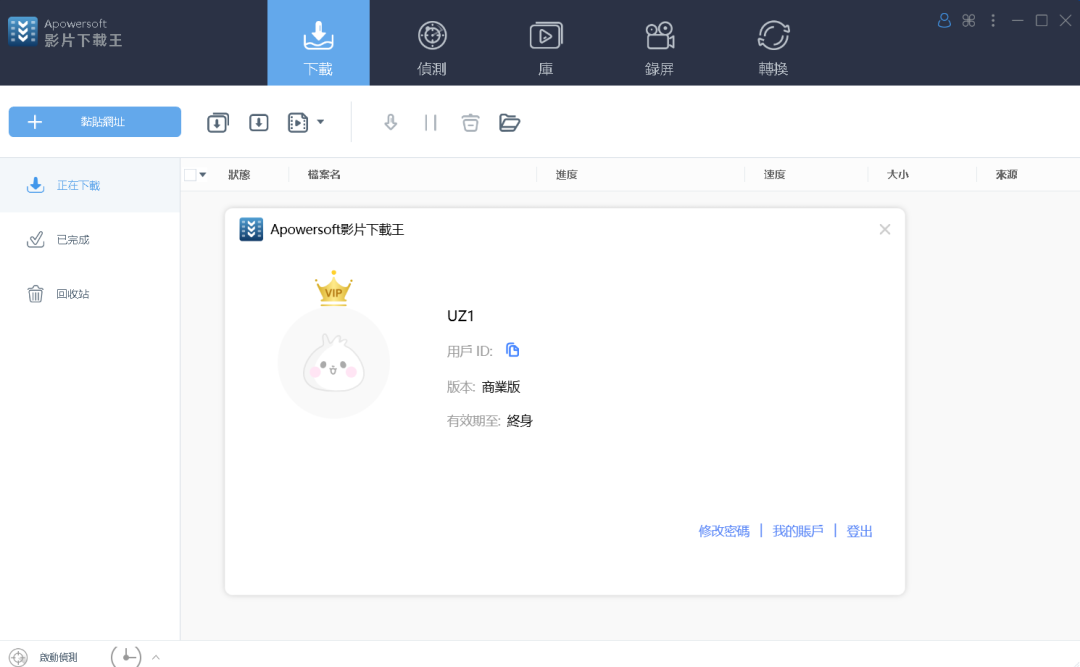Click the delete trash icon in the toolbar
Screen dimensions: 1080x667
[470, 123]
